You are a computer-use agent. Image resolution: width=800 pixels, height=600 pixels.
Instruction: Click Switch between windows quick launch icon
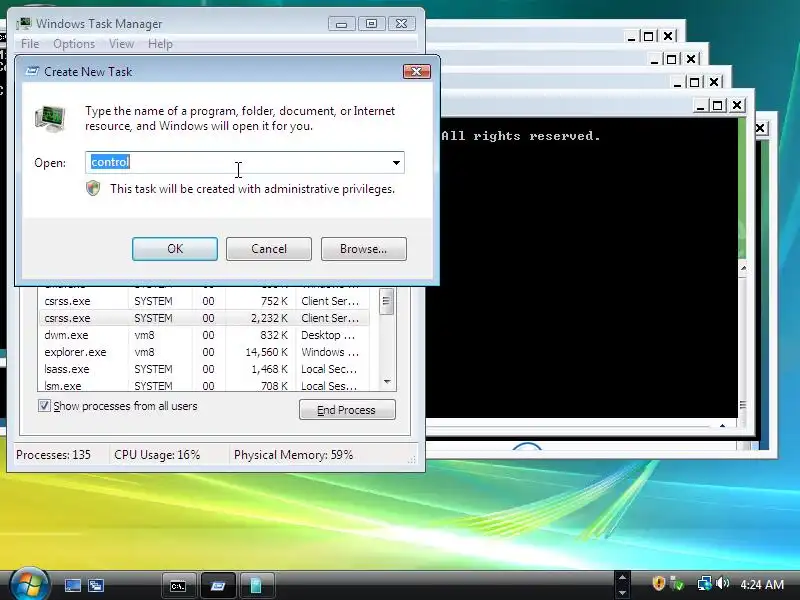click(96, 585)
